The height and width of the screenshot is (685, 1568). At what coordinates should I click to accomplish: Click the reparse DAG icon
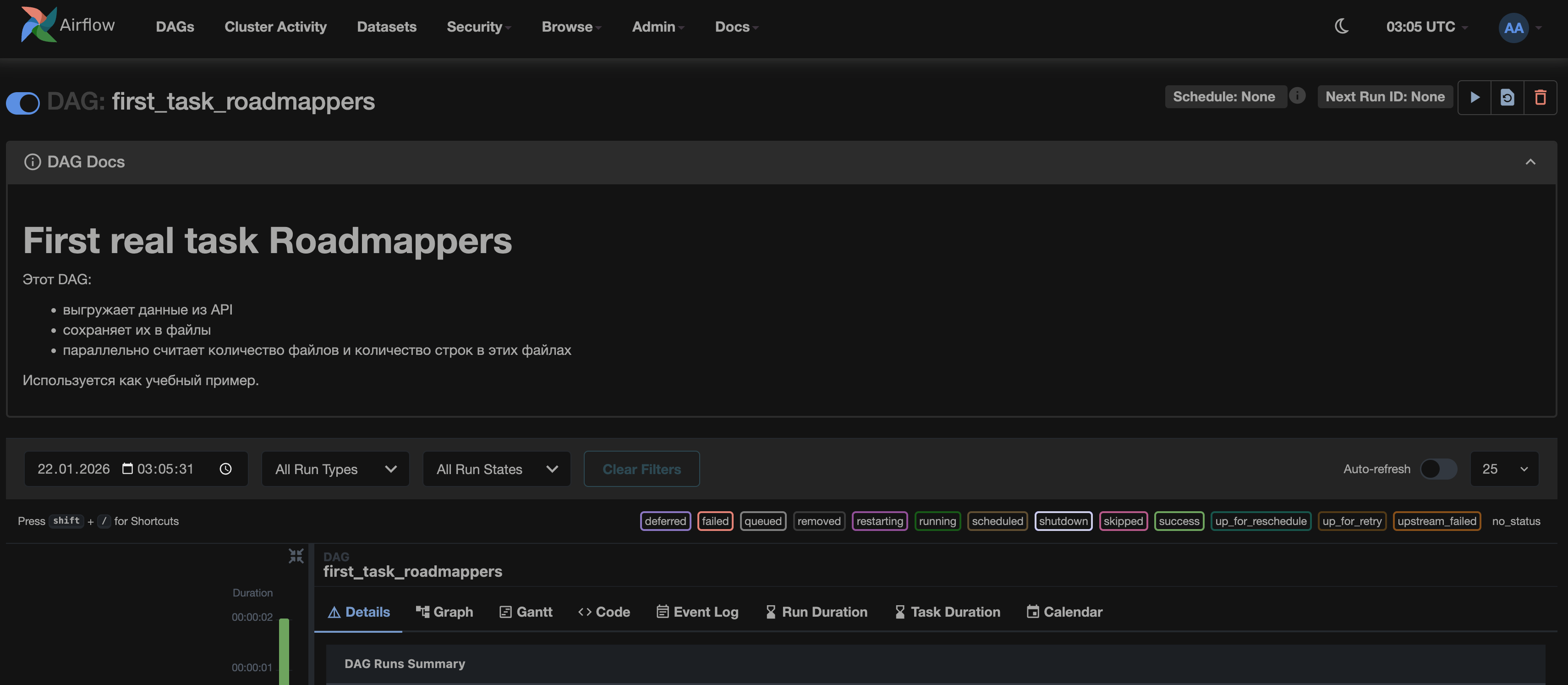pyautogui.click(x=1507, y=97)
